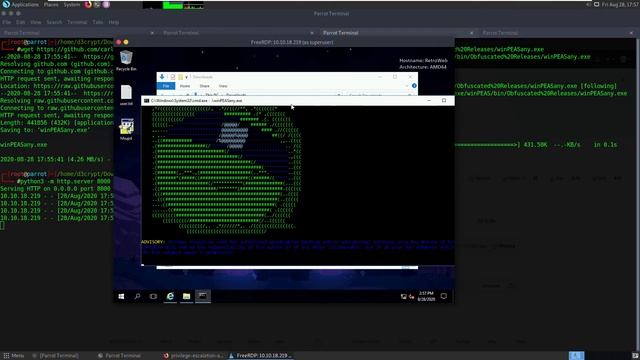Click the winPEASany.exe filename in the left terminal
The width and height of the screenshot is (640, 360).
(24, 145)
